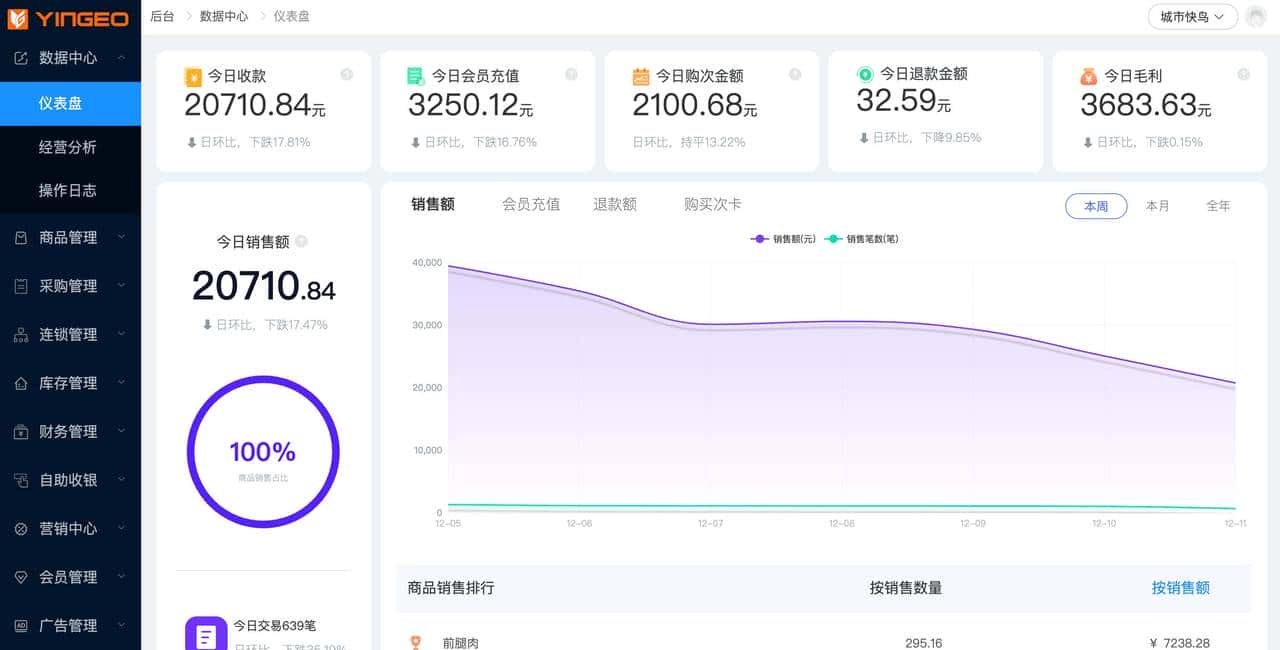Select the 营销中心 sidebar icon
This screenshot has height=650, width=1280.
pos(22,528)
